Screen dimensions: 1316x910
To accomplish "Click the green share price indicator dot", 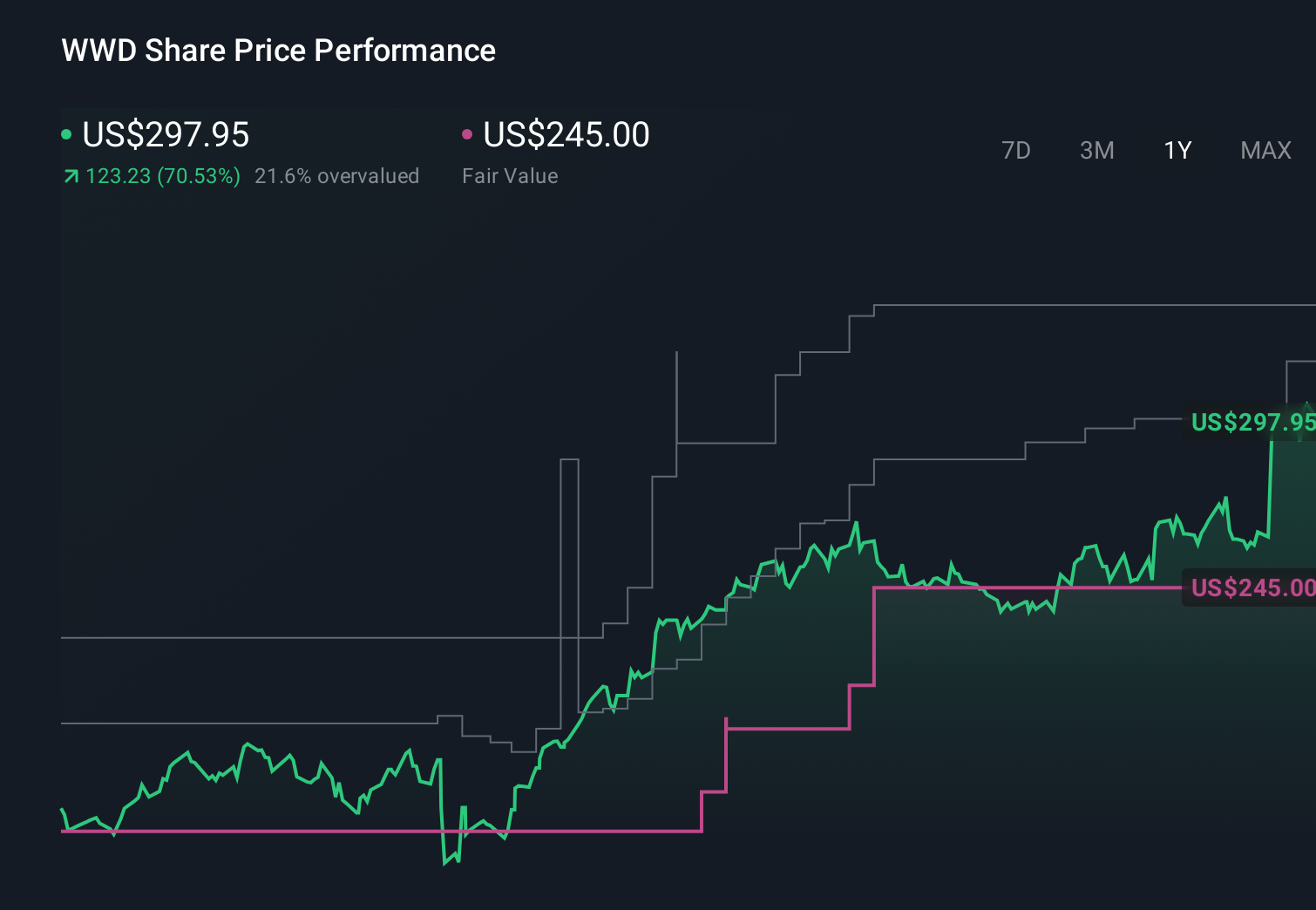I will coord(66,134).
